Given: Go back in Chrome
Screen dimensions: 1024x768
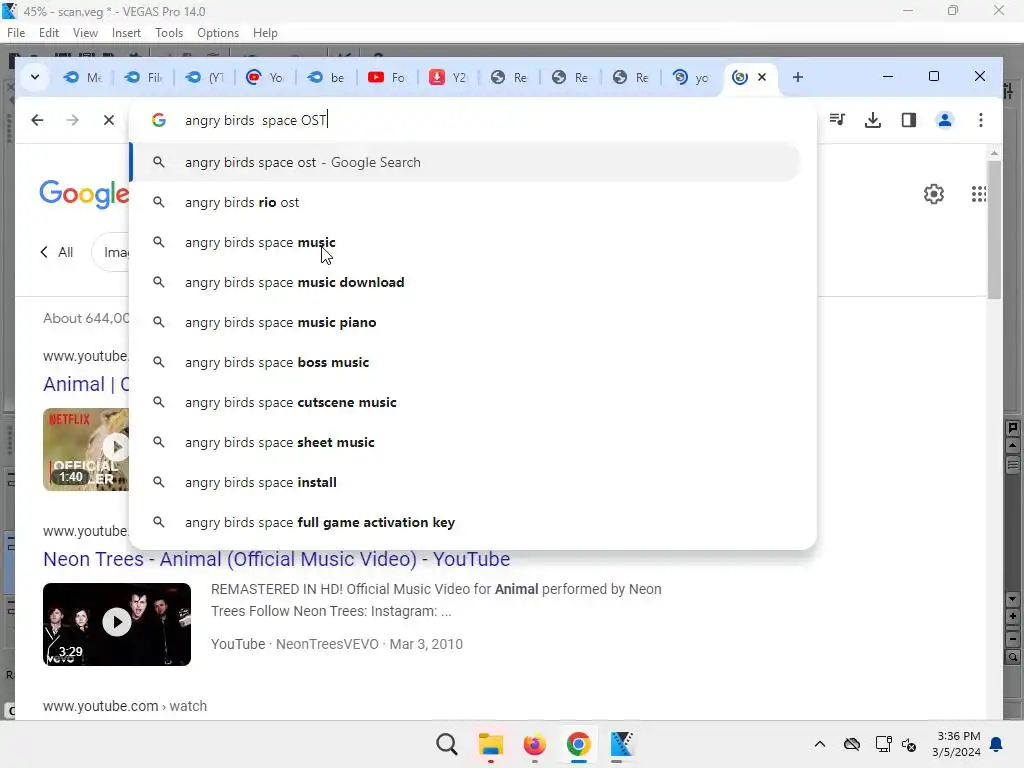Looking at the screenshot, I should point(37,120).
